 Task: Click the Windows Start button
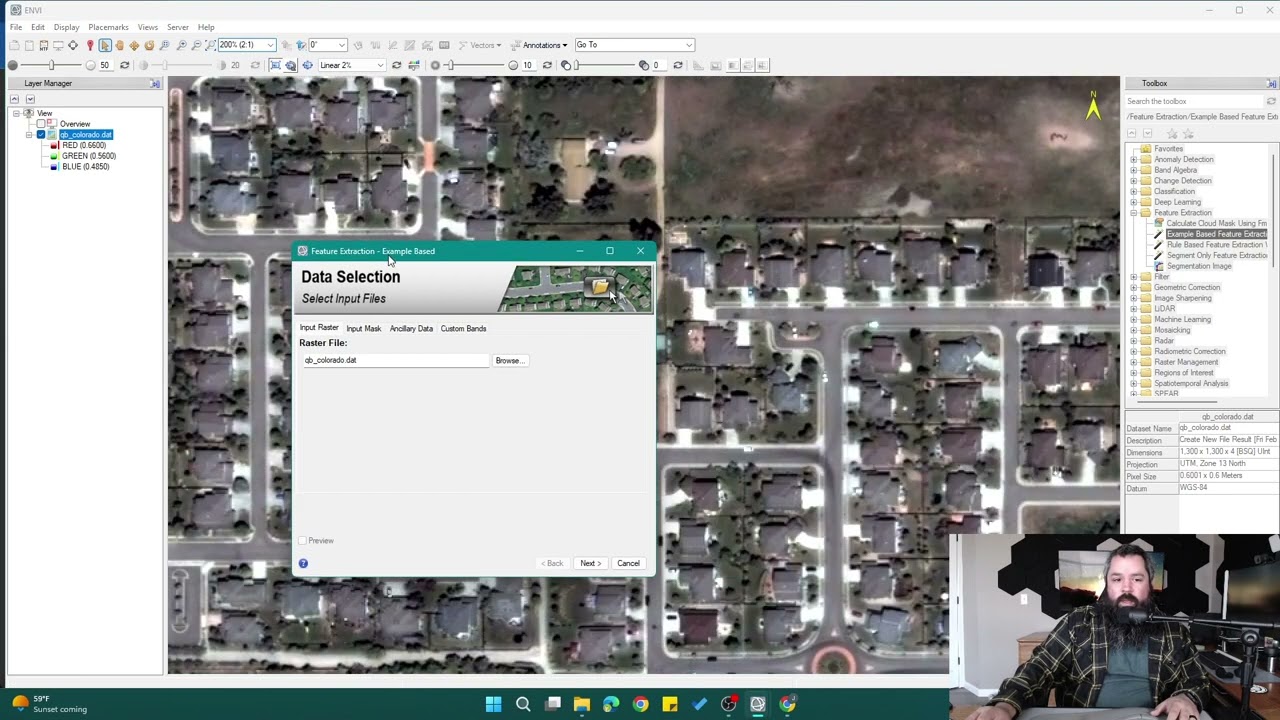(493, 704)
